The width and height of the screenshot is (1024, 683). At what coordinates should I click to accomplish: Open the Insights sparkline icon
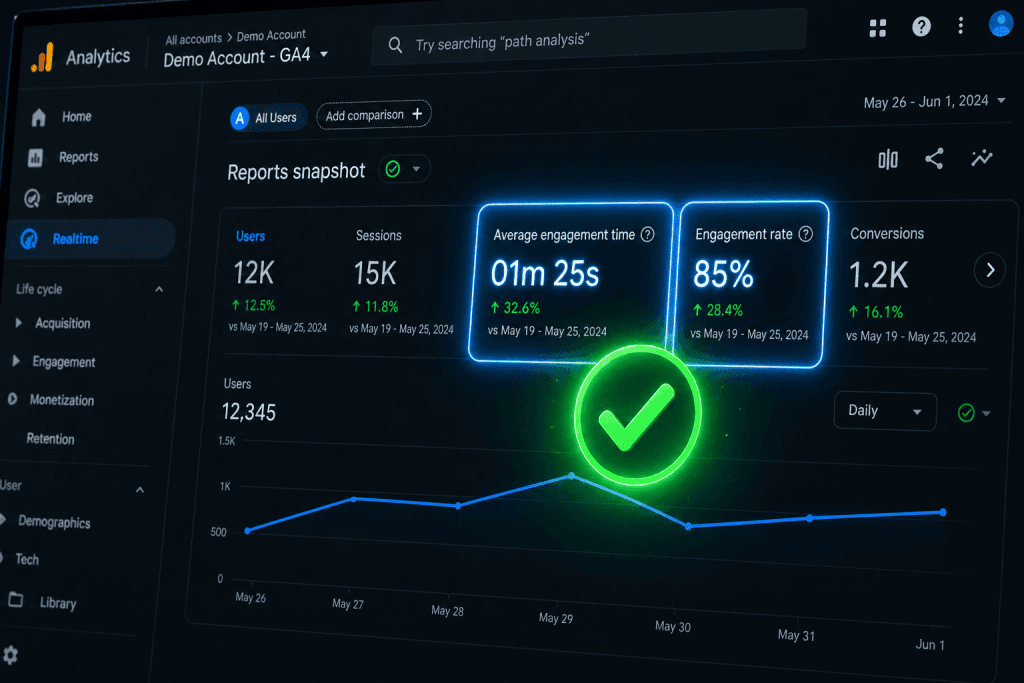[982, 158]
